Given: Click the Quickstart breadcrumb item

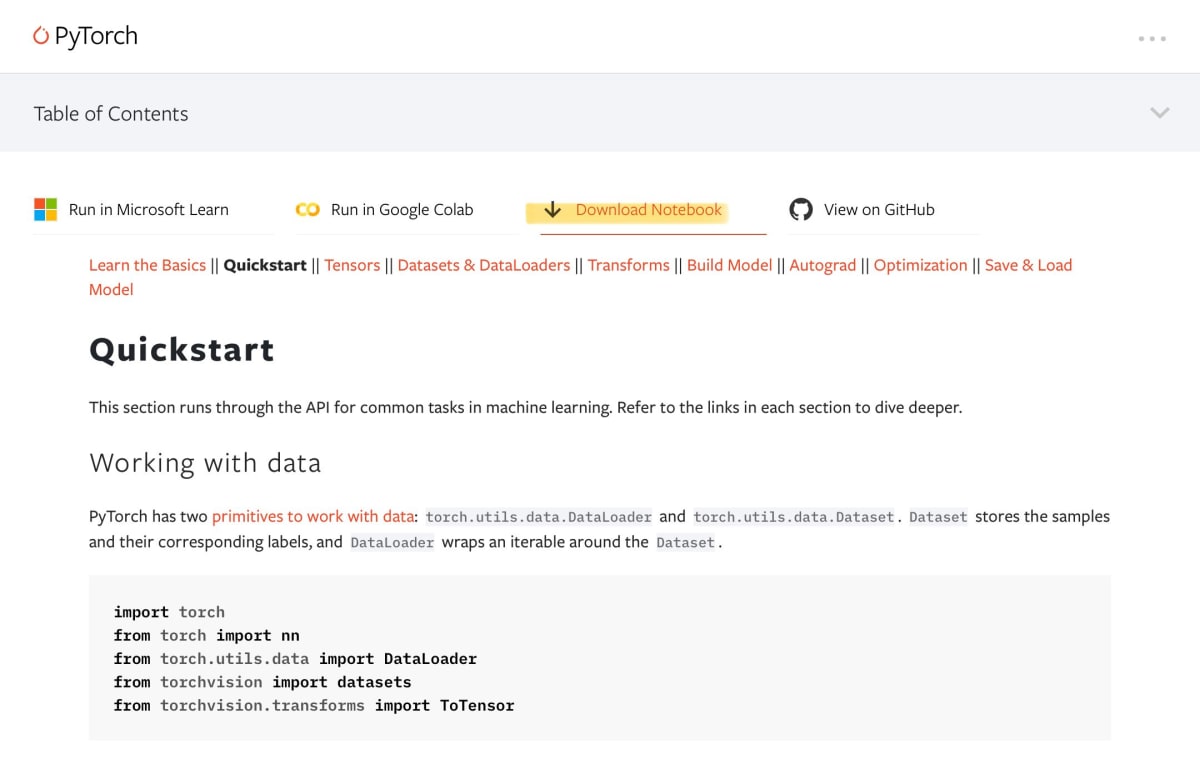Looking at the screenshot, I should 264,265.
